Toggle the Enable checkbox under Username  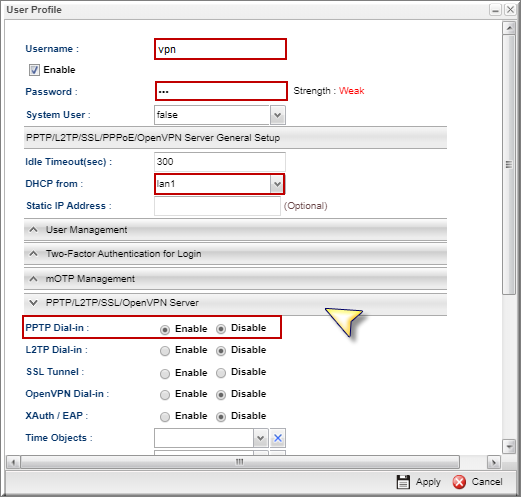coord(34,70)
